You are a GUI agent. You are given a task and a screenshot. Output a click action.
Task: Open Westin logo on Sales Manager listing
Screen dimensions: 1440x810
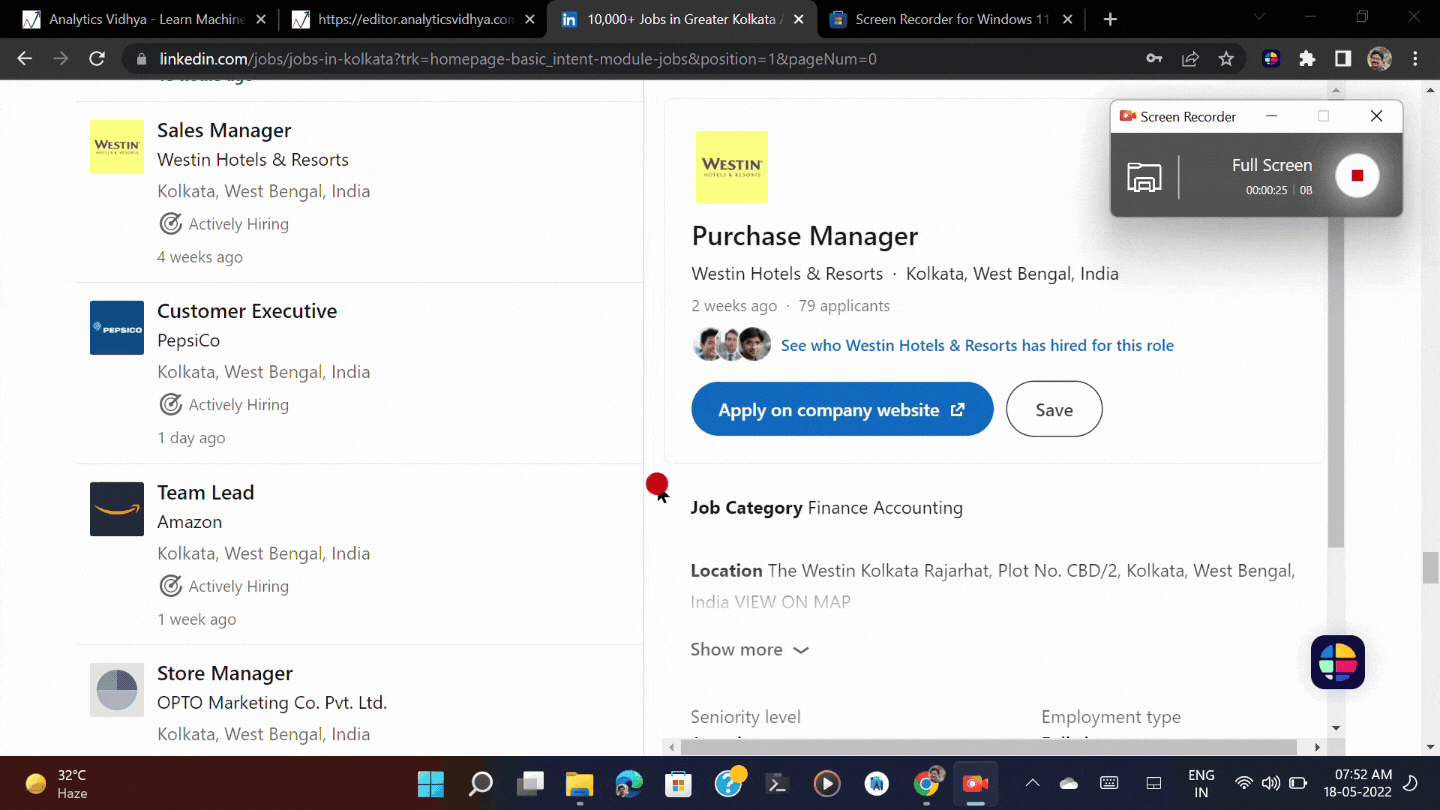pyautogui.click(x=117, y=147)
